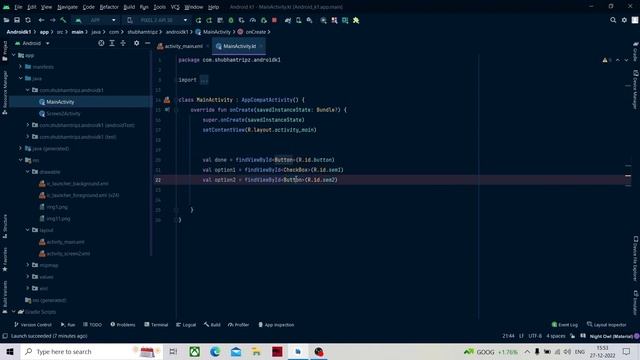
Task: Click the Profile app gauge icon
Action: pyautogui.click(x=253, y=20)
